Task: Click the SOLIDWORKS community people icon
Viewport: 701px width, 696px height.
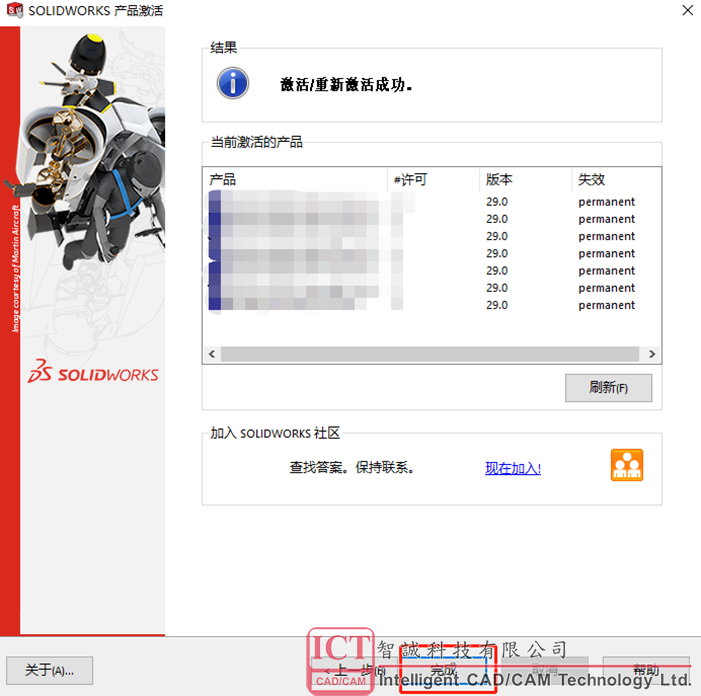Action: pos(627,465)
